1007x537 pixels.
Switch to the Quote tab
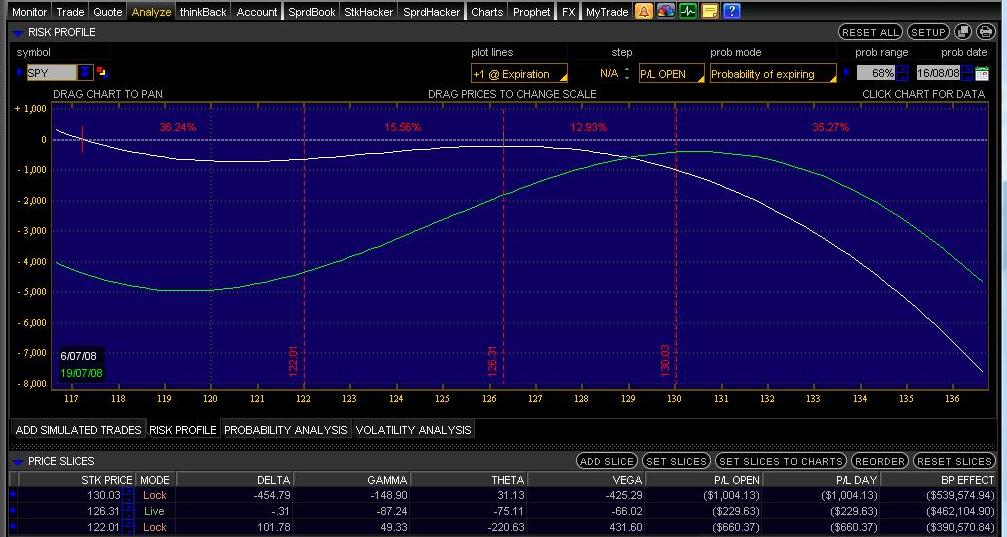tap(108, 12)
